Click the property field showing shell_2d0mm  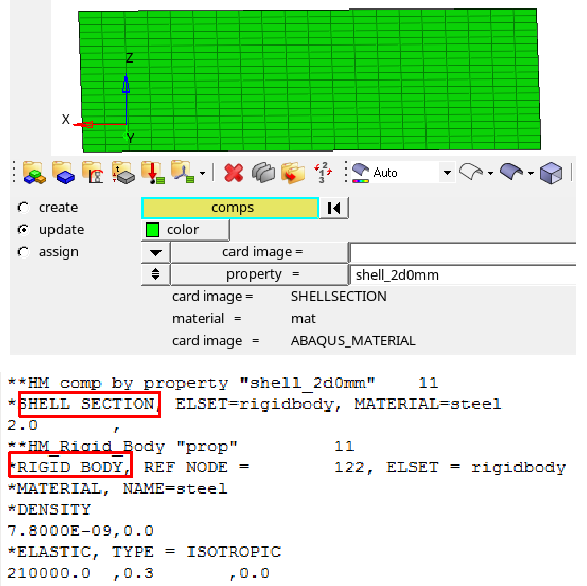pos(462,275)
